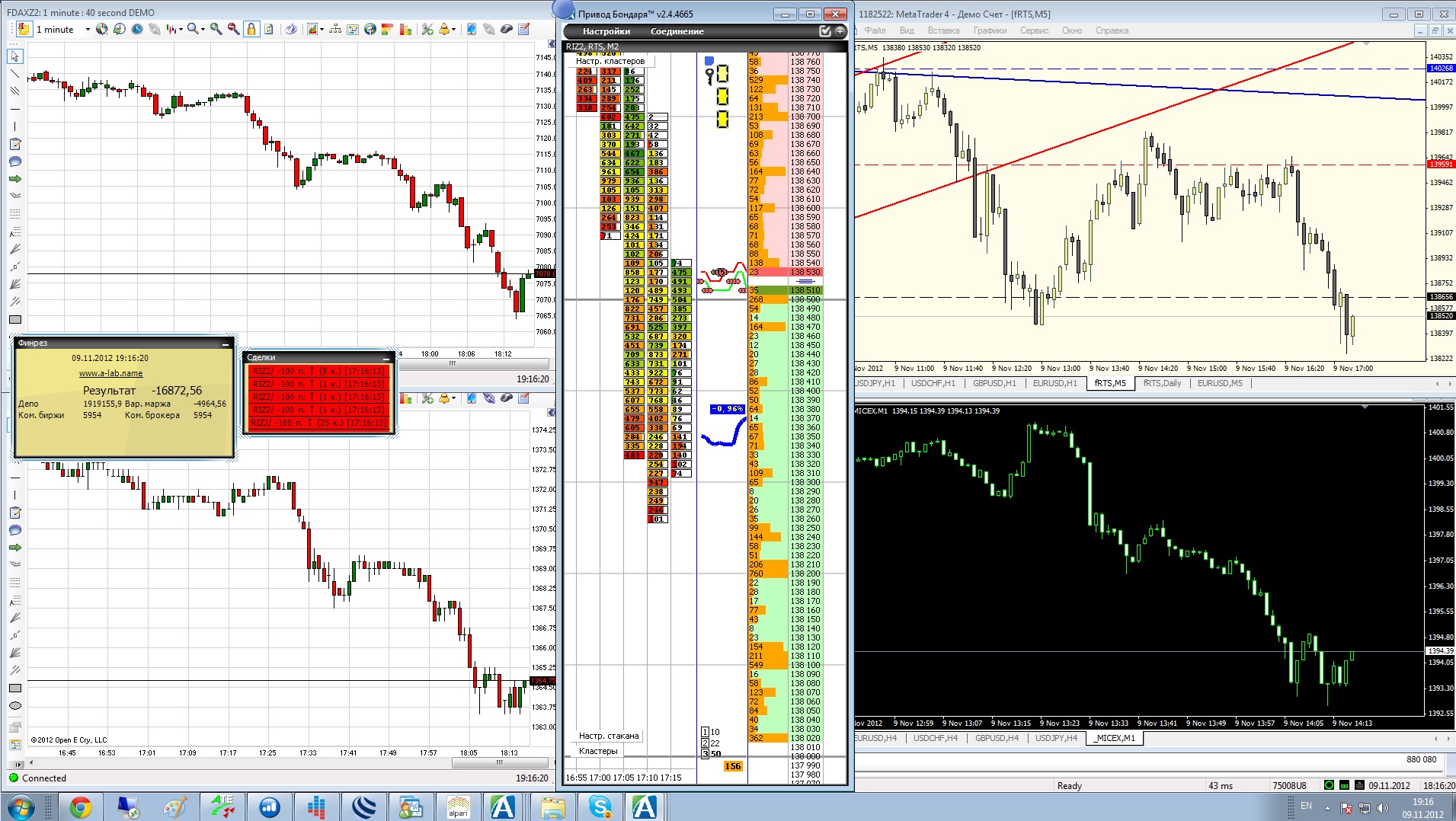Viewport: 1456px width, 821px height.
Task: Click the blue clock icon in the FDAXZ2 toolbar
Action: click(x=137, y=29)
